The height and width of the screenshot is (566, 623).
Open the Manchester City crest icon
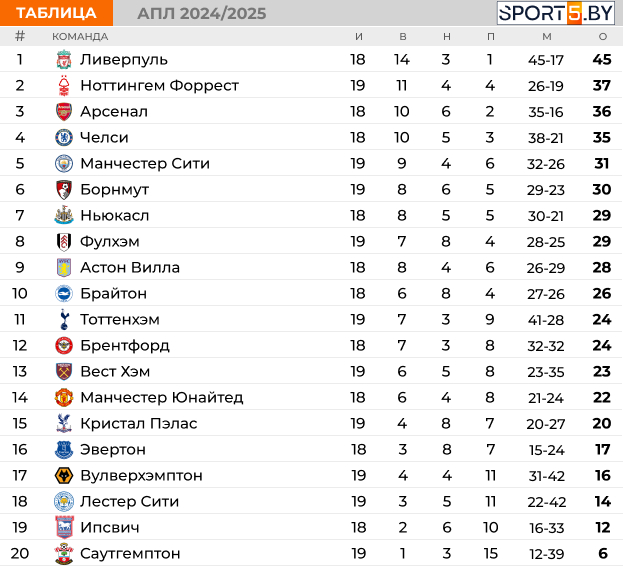pos(64,164)
